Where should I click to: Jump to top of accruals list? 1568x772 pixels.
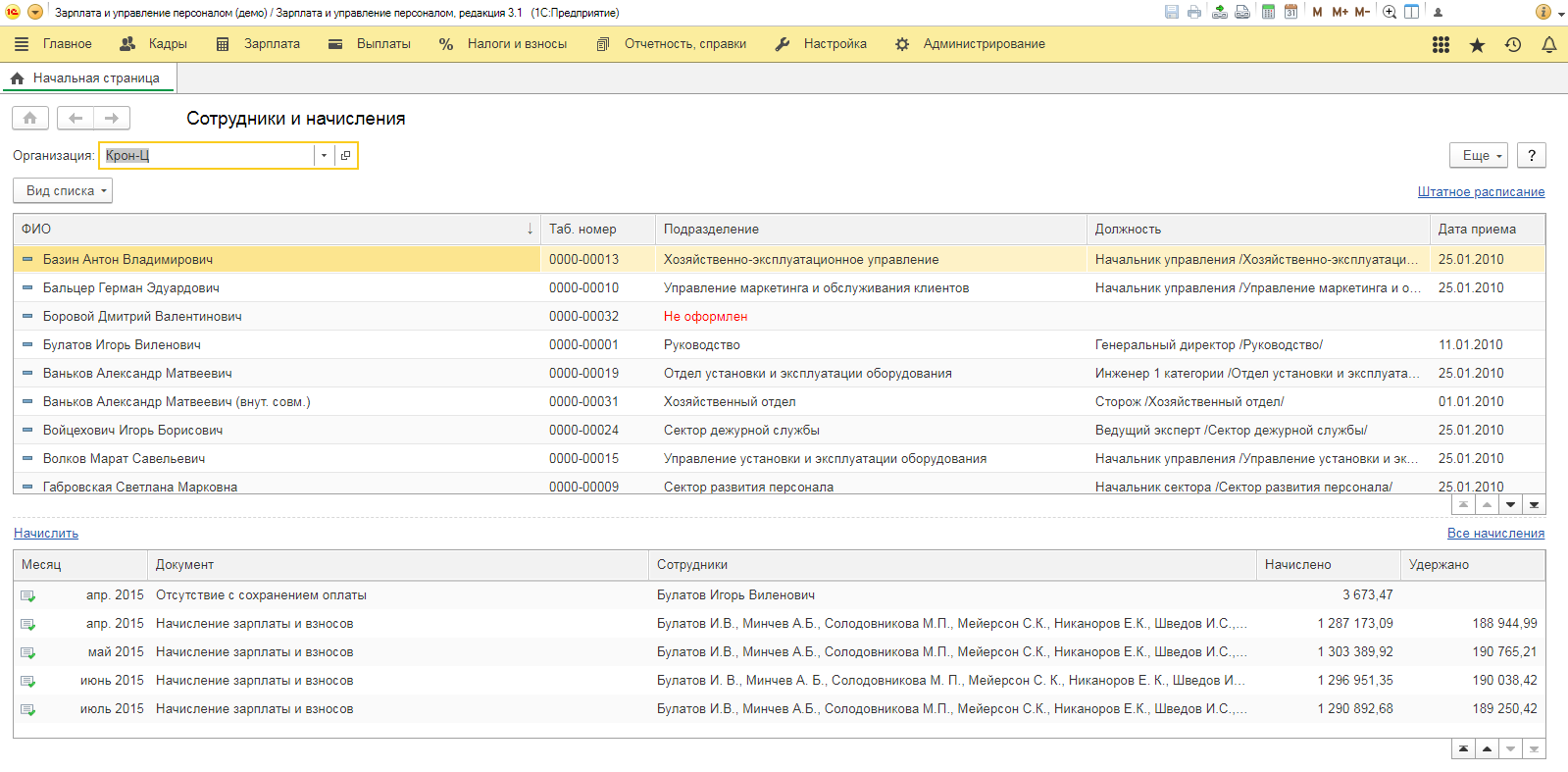[x=1463, y=748]
